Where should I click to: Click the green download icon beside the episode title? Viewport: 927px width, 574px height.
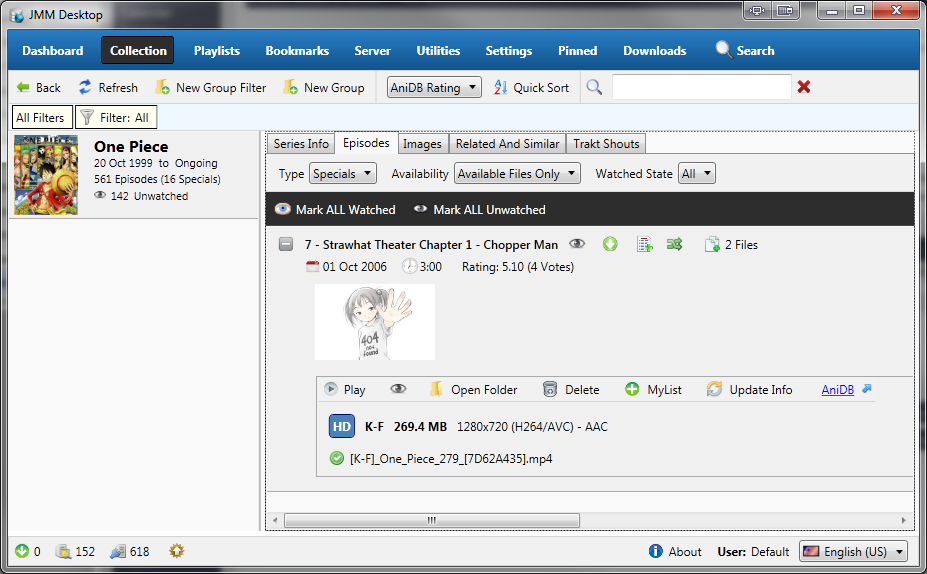(610, 244)
